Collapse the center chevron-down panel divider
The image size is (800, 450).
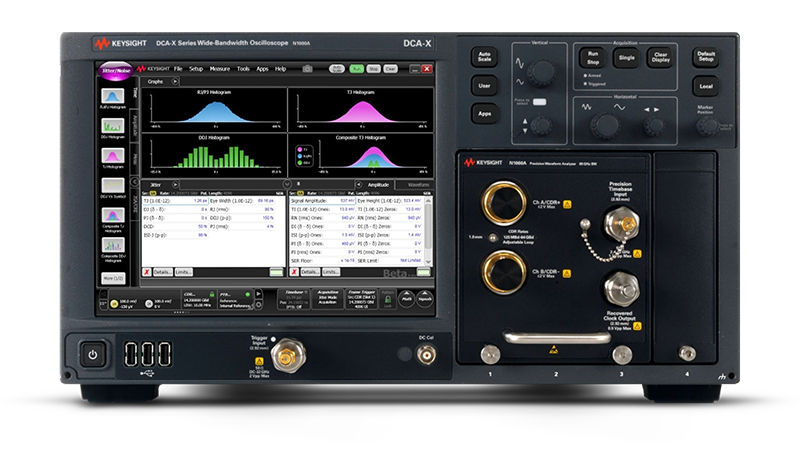[287, 184]
